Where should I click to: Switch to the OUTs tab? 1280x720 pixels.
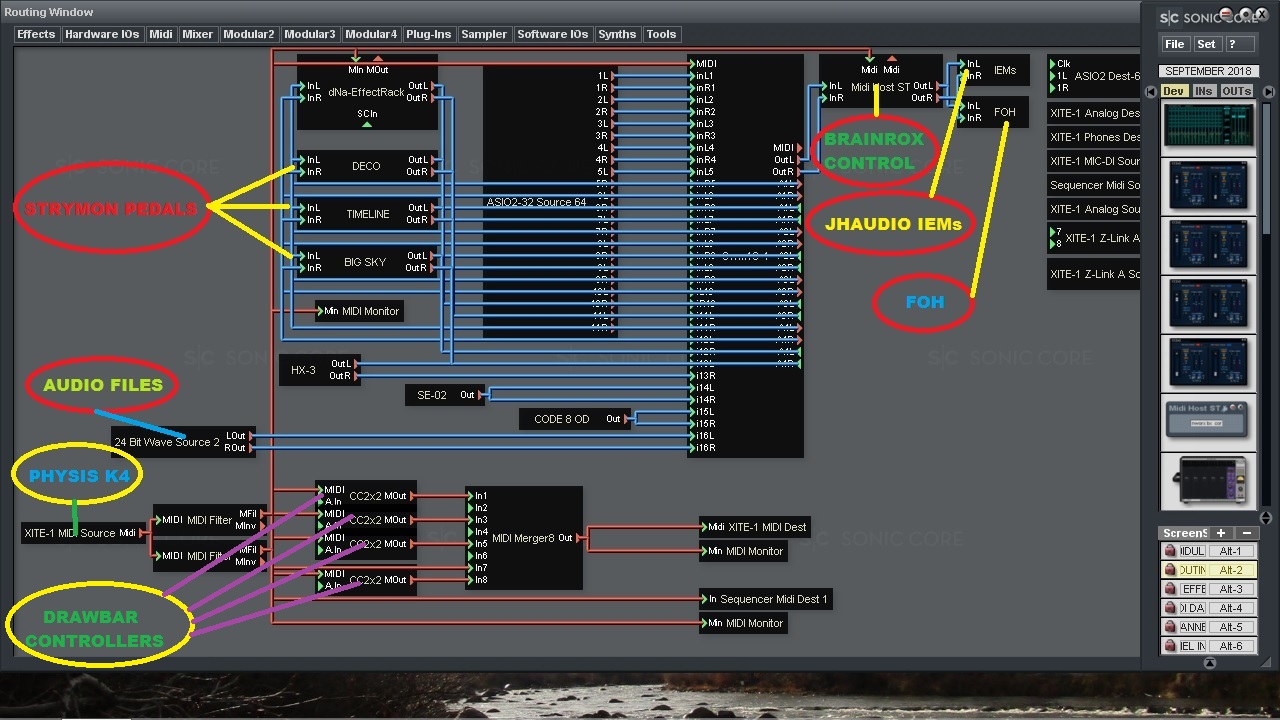pyautogui.click(x=1236, y=91)
